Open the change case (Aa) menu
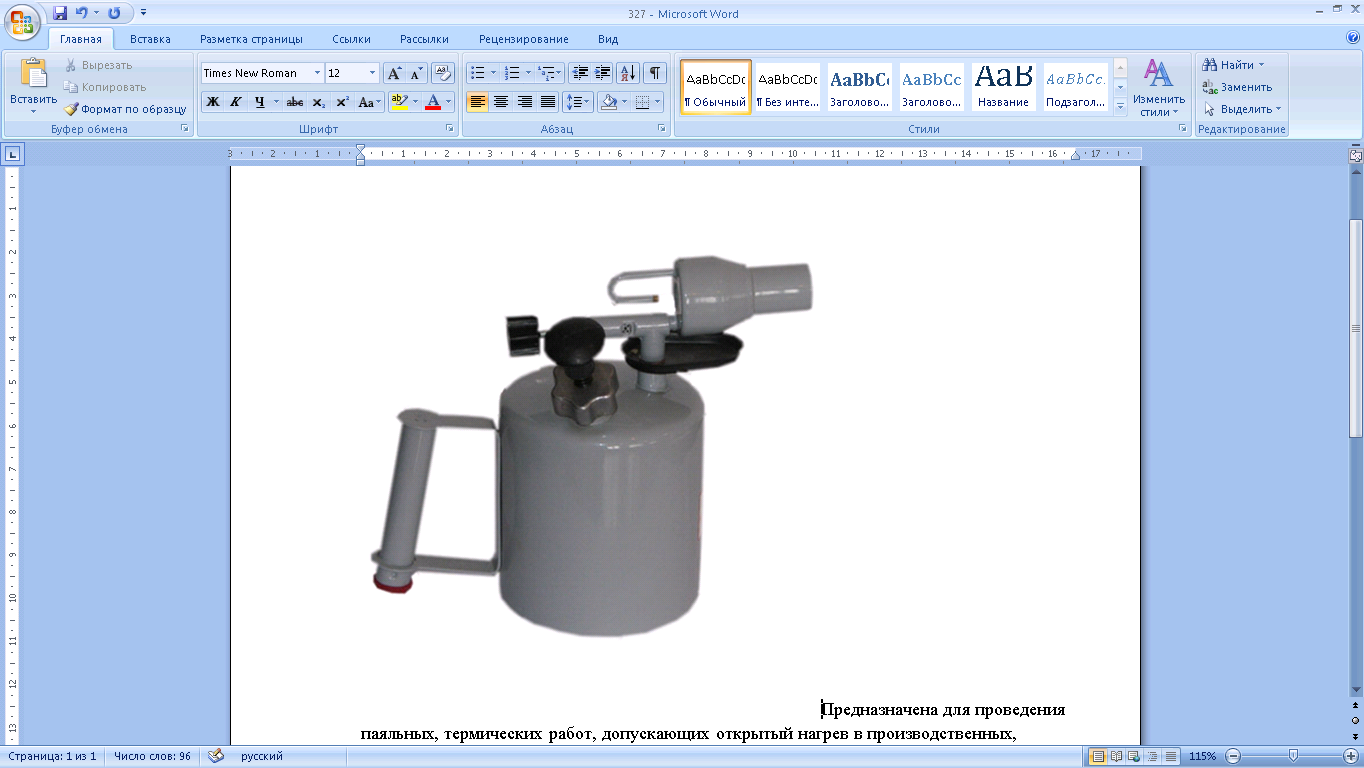The image size is (1364, 768). pyautogui.click(x=369, y=102)
